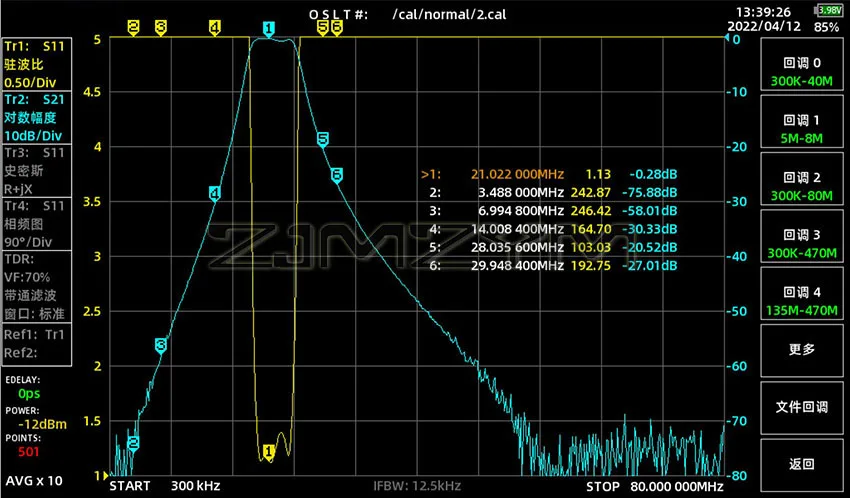The image size is (850, 498).
Task: Select the Tr2 S21 对数幅度 trace panel
Action: 36,117
